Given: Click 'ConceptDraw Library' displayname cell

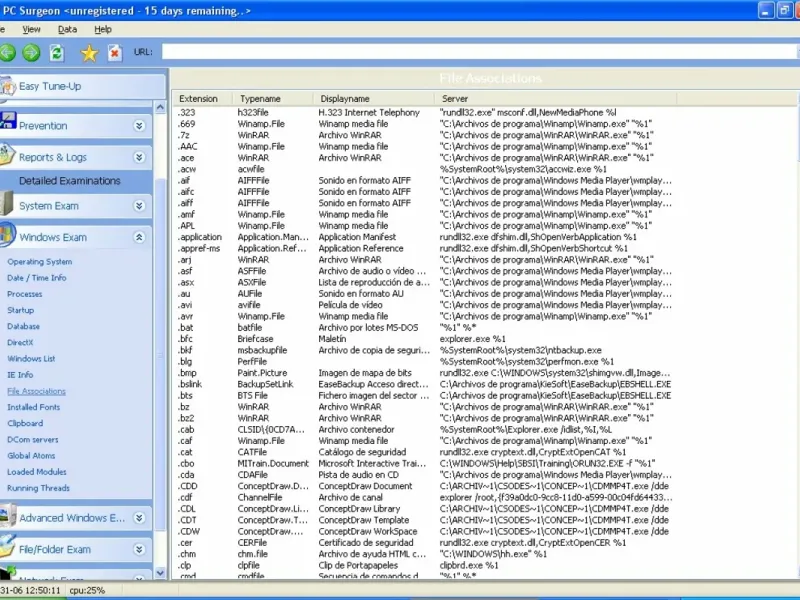Looking at the screenshot, I should click(359, 509).
